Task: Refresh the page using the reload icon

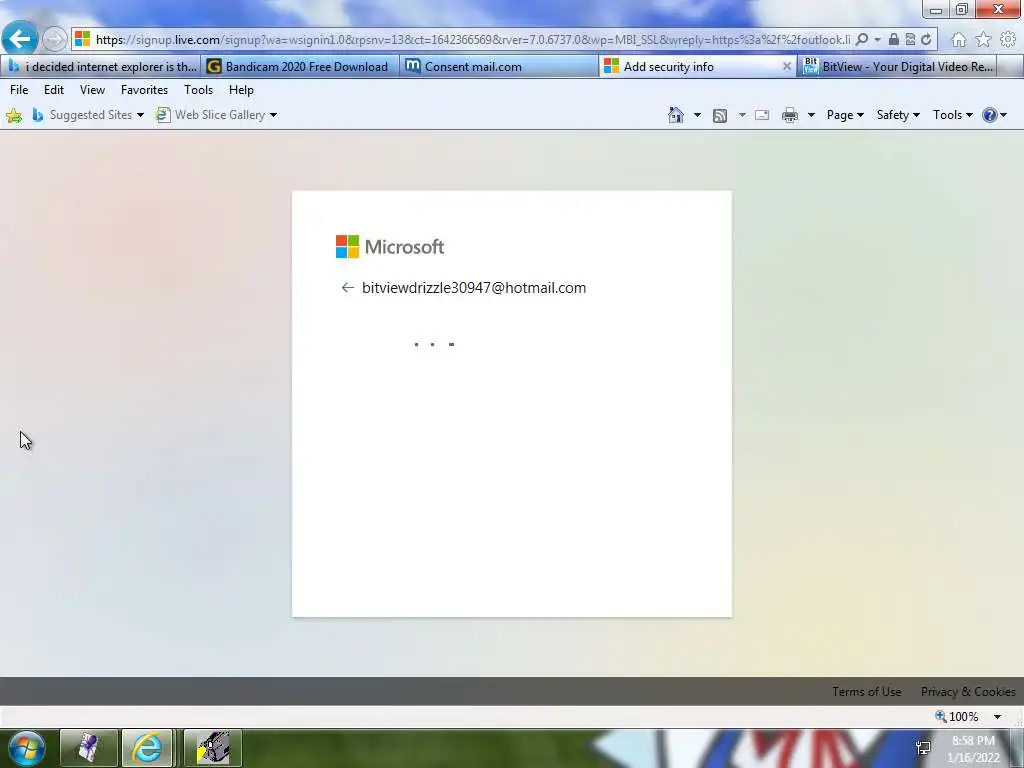Action: pos(926,40)
